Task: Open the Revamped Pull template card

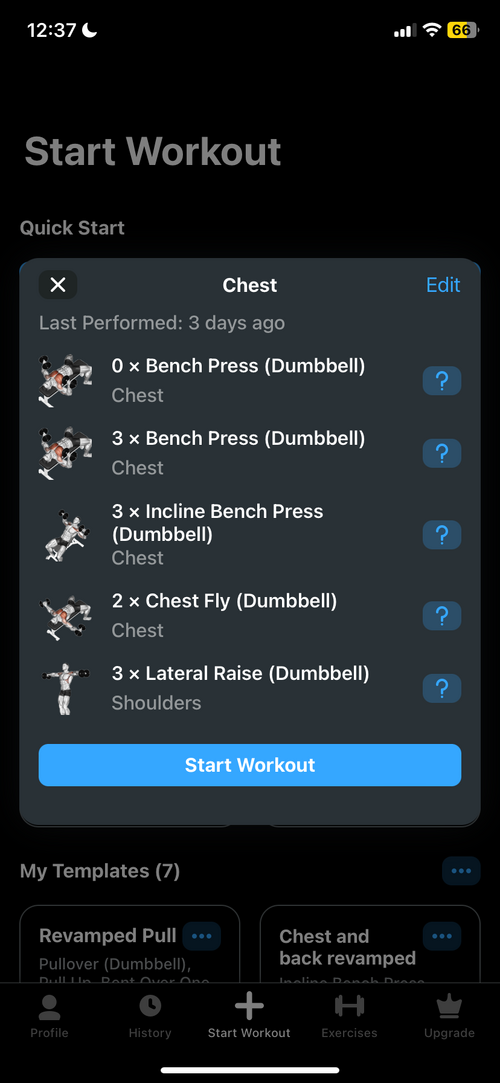Action: coord(130,944)
